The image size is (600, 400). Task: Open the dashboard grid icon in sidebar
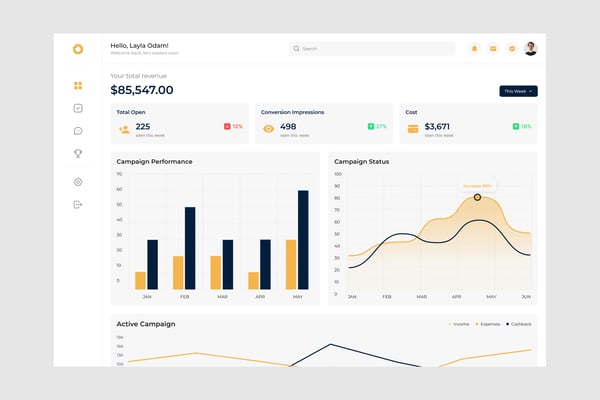[x=78, y=85]
